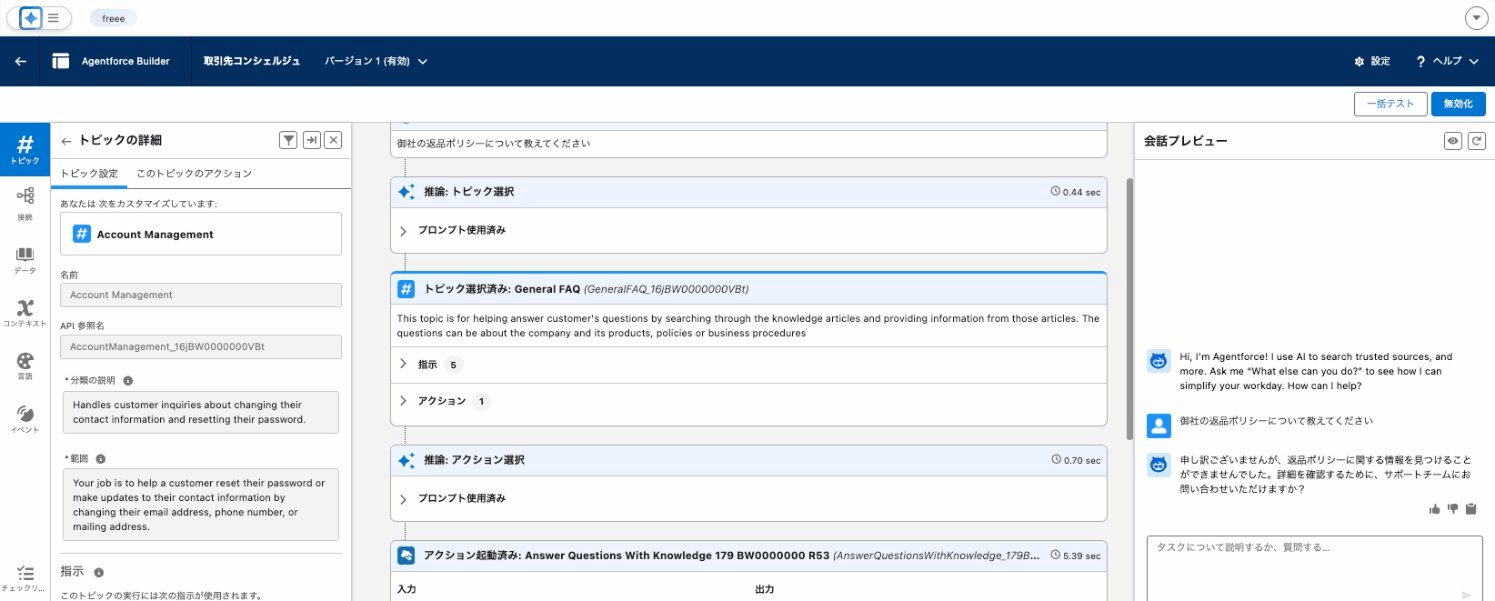Select the コンテキスト sidebar icon
The height and width of the screenshot is (601, 1495).
pyautogui.click(x=25, y=310)
